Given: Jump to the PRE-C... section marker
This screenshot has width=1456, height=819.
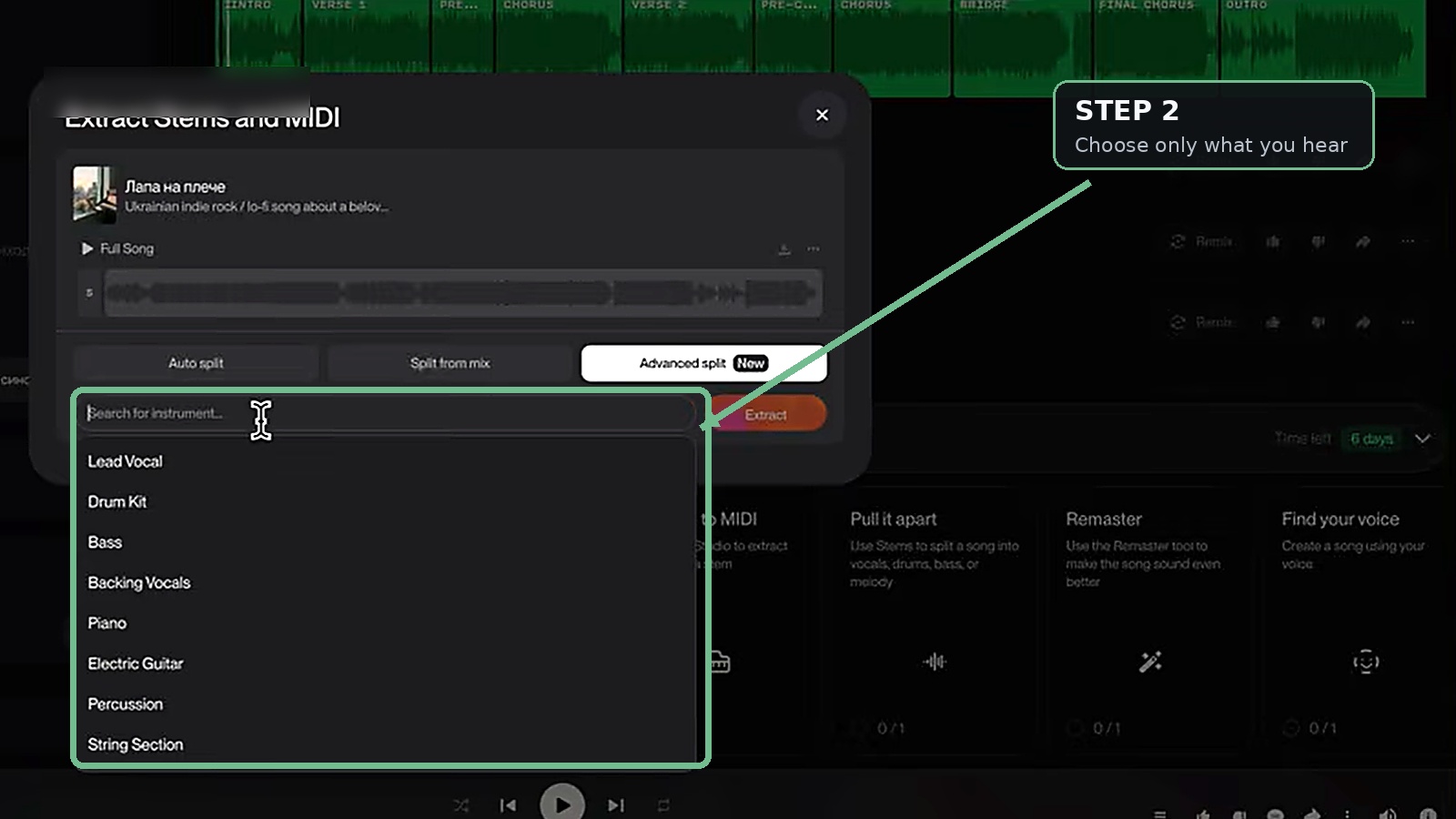Looking at the screenshot, I should click(789, 5).
